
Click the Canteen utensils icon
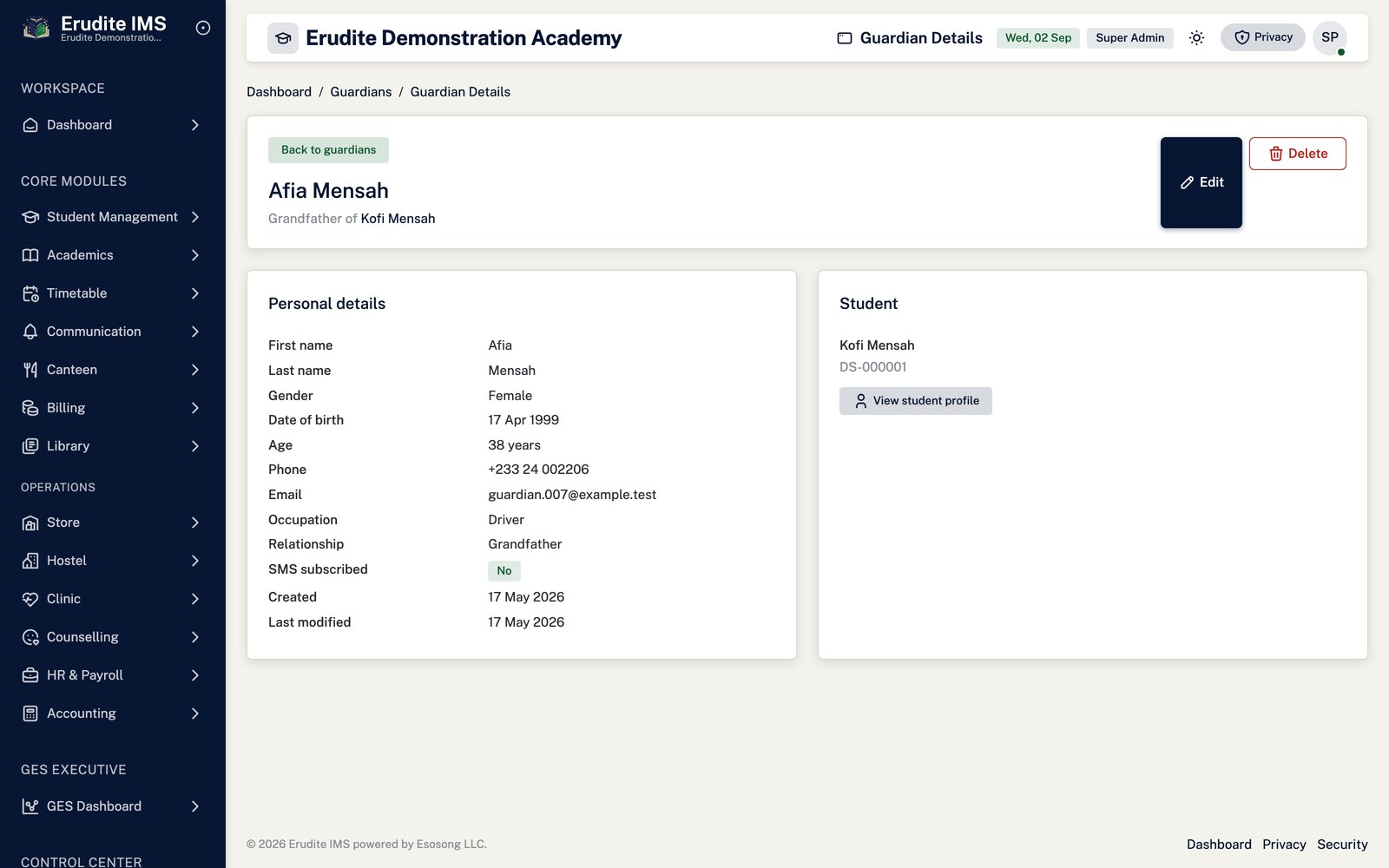pyautogui.click(x=30, y=370)
